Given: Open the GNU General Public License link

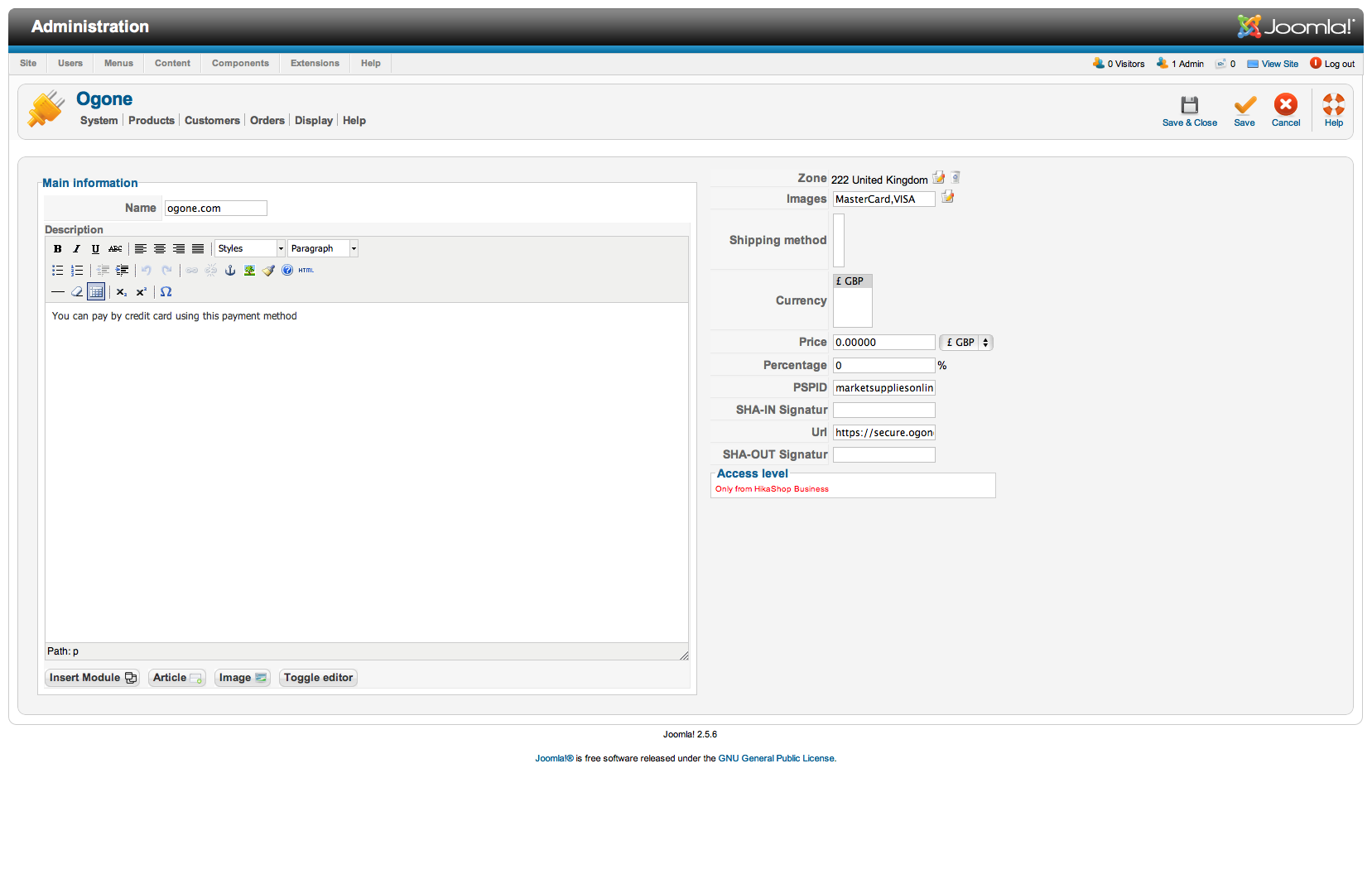Looking at the screenshot, I should [x=776, y=758].
